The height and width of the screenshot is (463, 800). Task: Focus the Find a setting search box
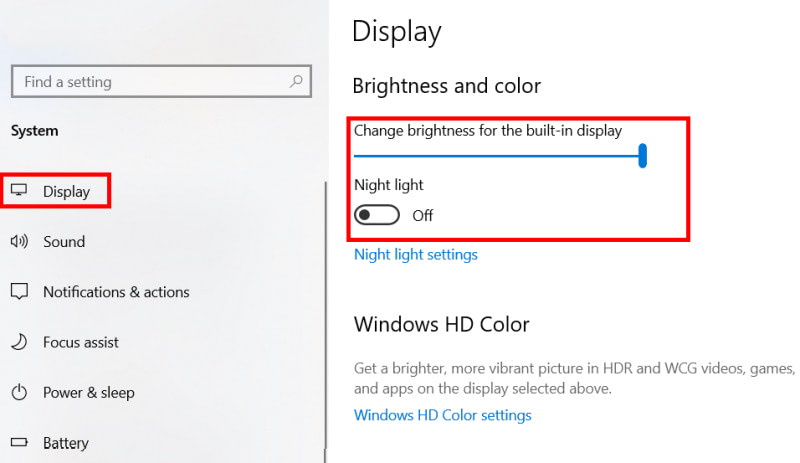click(150, 82)
